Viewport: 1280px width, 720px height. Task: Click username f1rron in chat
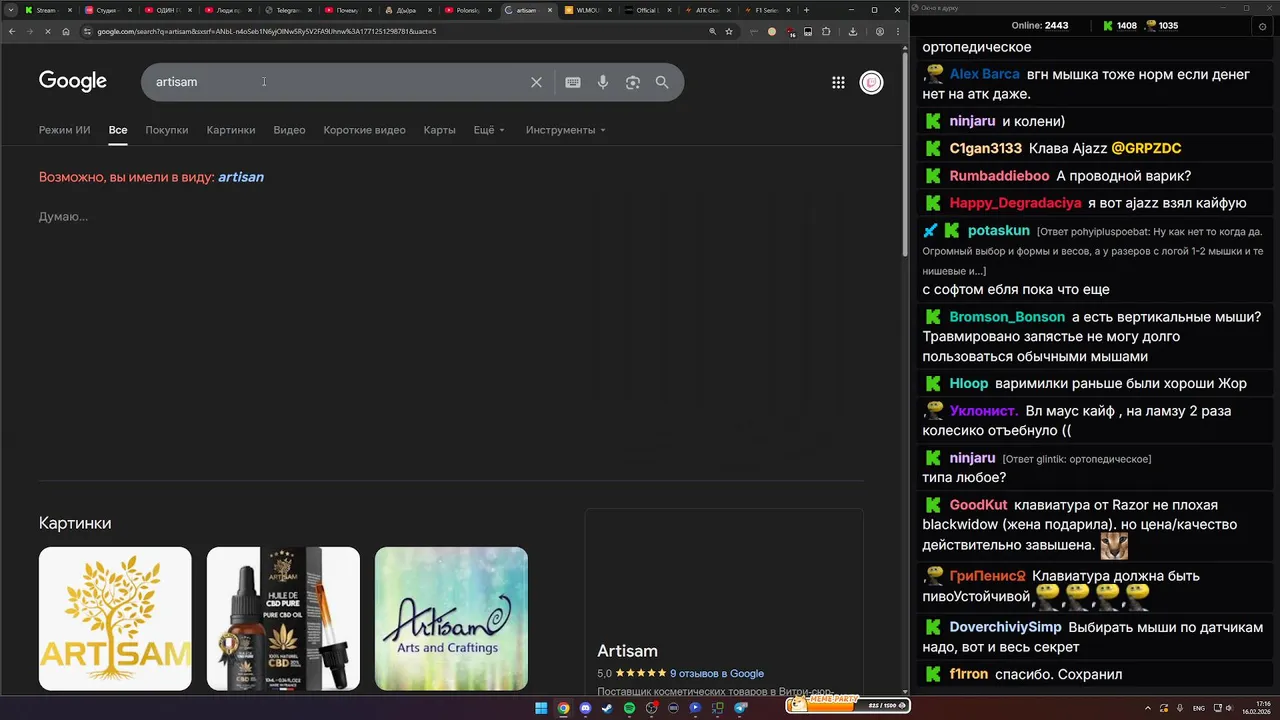(969, 674)
